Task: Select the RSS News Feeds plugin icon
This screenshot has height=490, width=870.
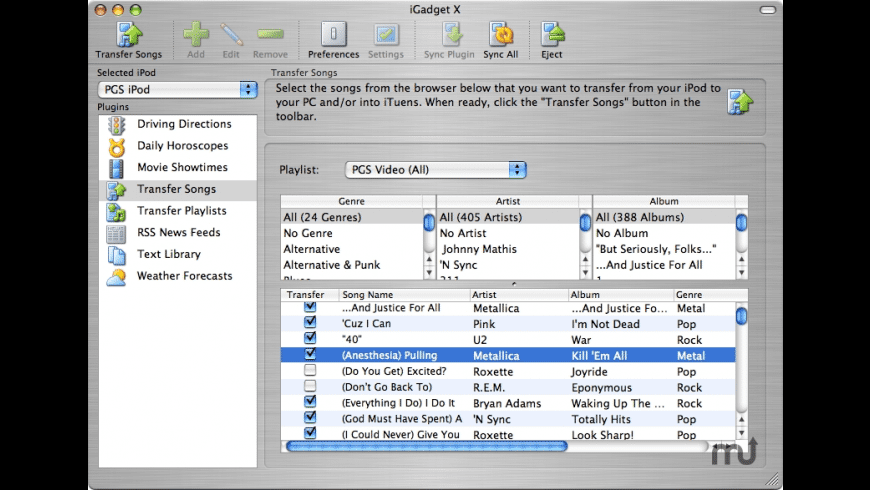Action: (117, 233)
